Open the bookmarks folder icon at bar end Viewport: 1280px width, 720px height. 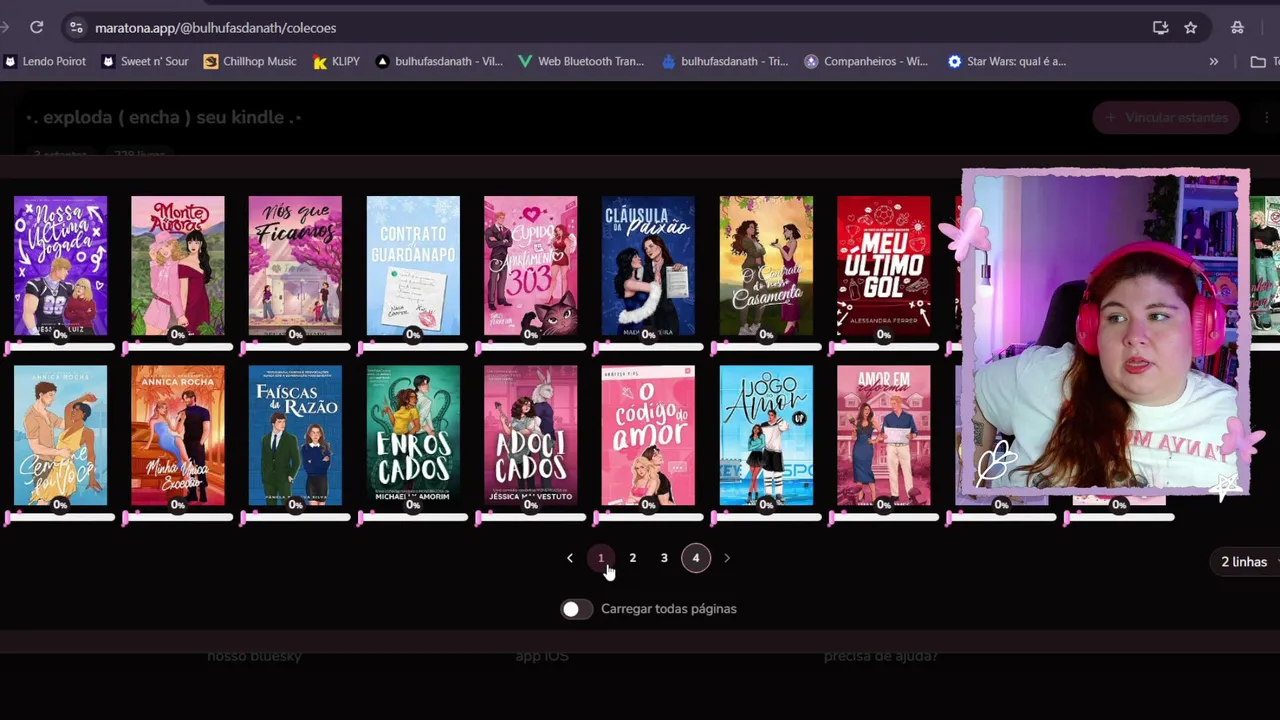coord(1258,61)
